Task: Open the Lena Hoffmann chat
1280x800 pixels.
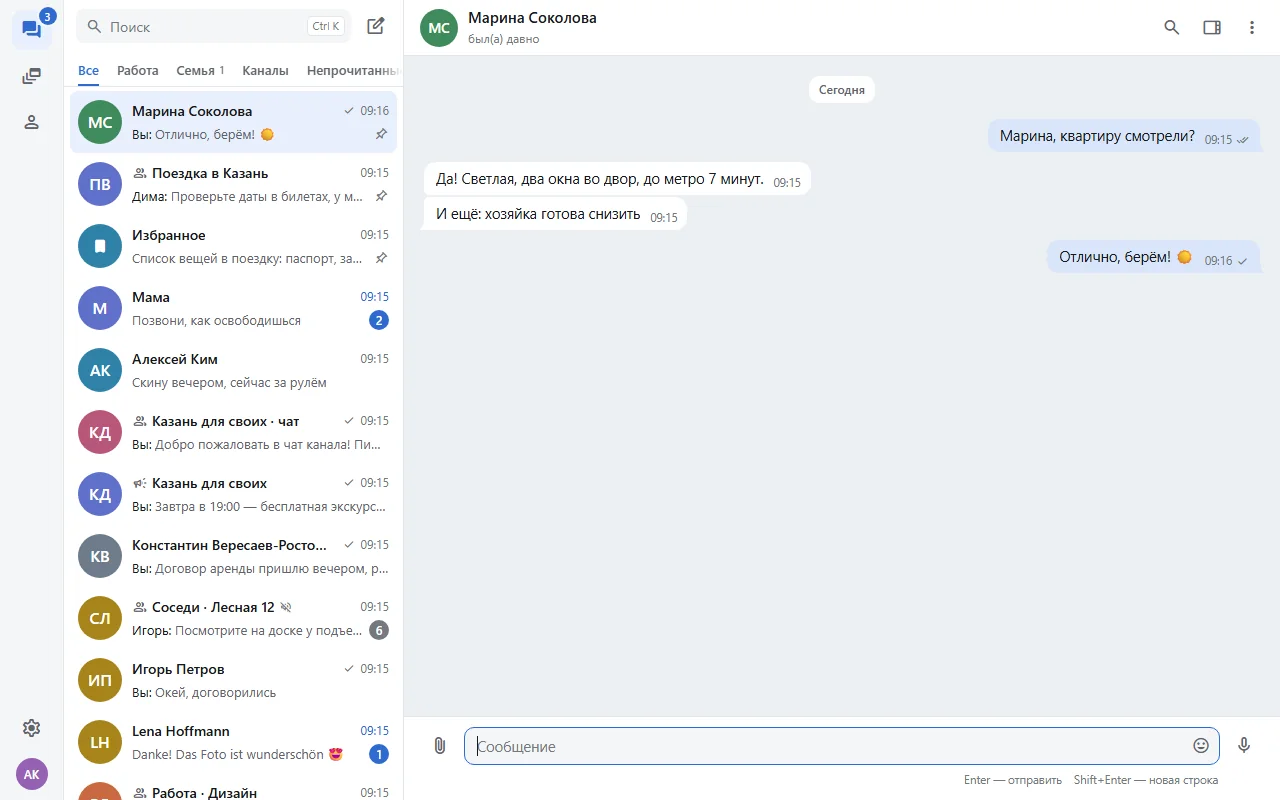Action: click(x=233, y=742)
